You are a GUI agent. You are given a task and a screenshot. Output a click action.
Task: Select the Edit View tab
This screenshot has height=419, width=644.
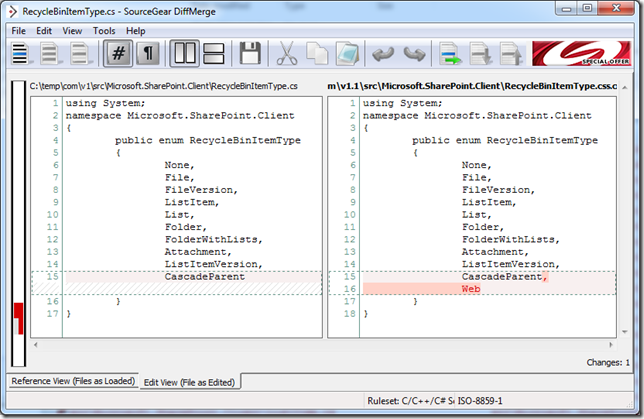[x=191, y=382]
